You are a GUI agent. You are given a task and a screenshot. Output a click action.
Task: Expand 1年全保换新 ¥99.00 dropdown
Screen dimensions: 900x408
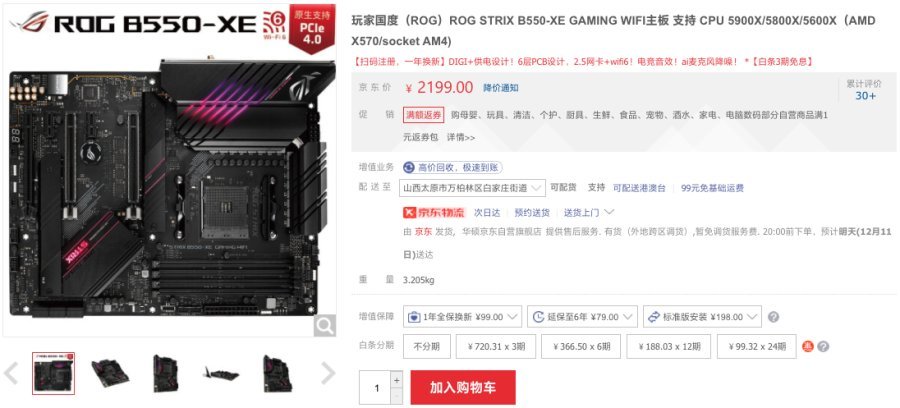click(463, 317)
